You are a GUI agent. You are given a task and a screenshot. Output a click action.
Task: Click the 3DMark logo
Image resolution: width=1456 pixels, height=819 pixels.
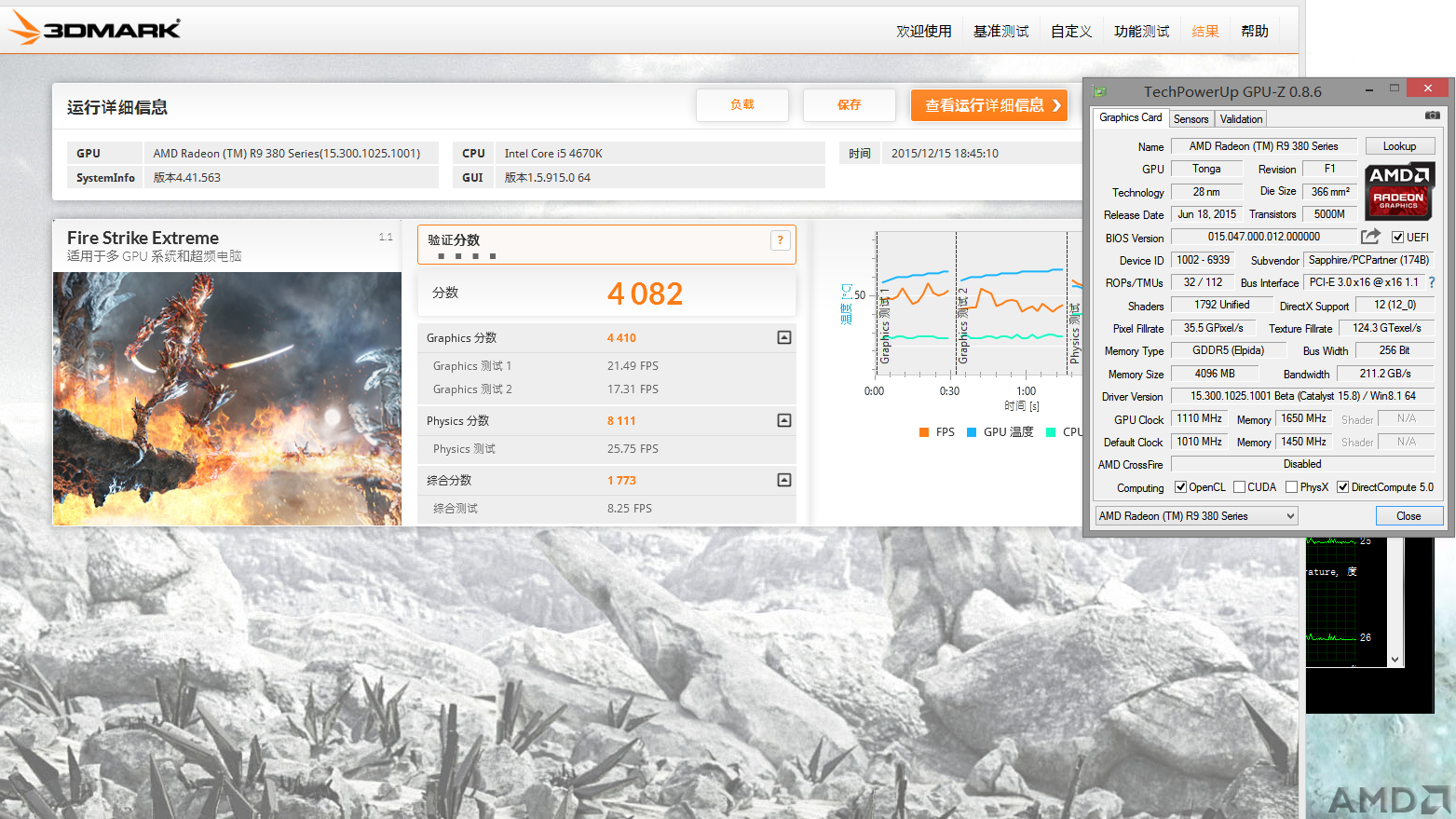pyautogui.click(x=95, y=28)
